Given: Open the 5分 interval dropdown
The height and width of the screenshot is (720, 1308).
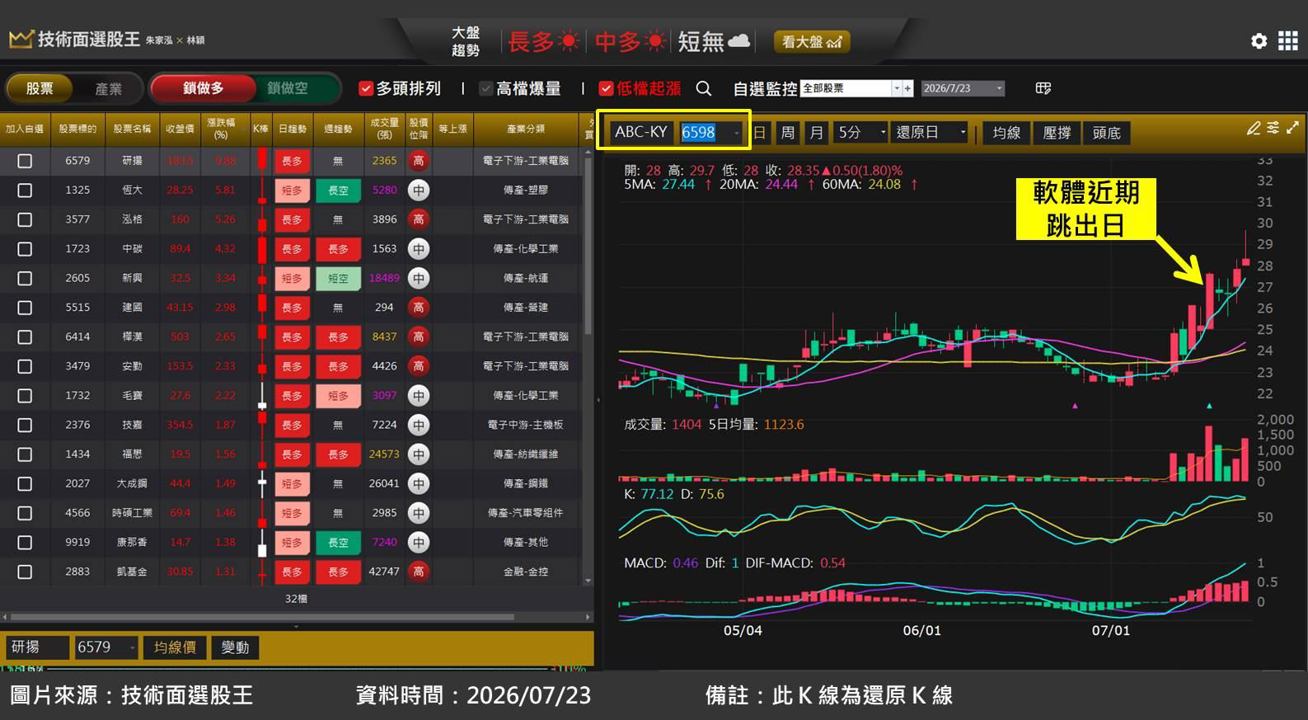Looking at the screenshot, I should coord(882,132).
